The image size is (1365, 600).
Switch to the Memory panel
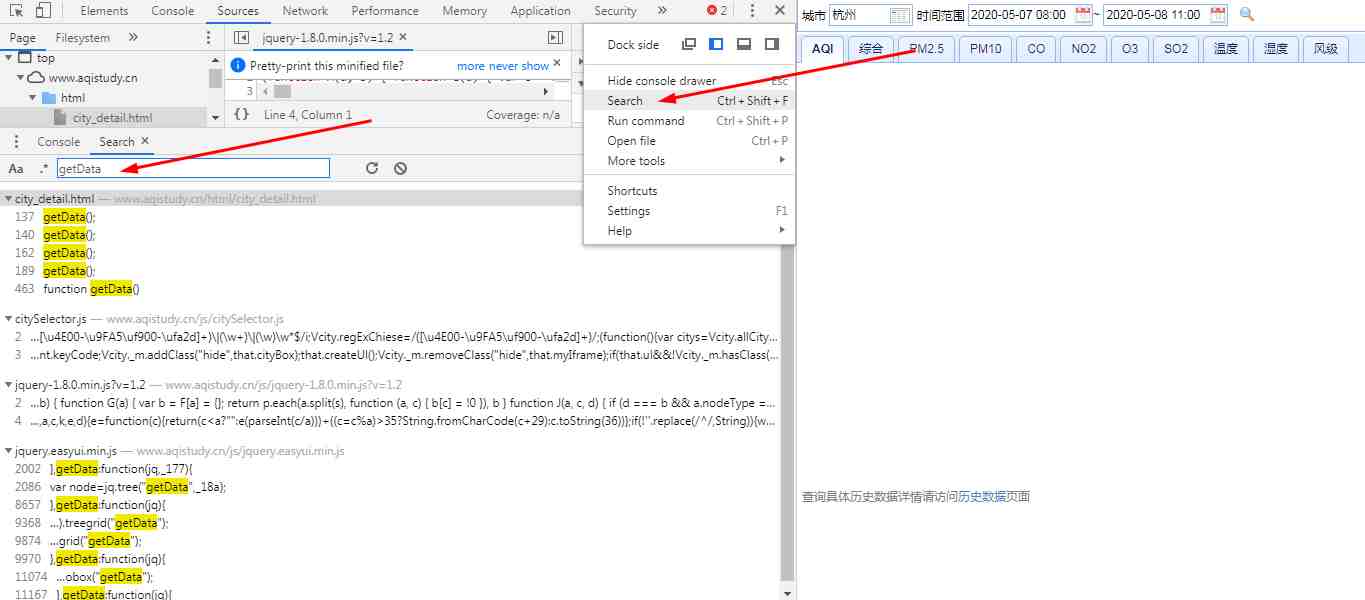(464, 11)
